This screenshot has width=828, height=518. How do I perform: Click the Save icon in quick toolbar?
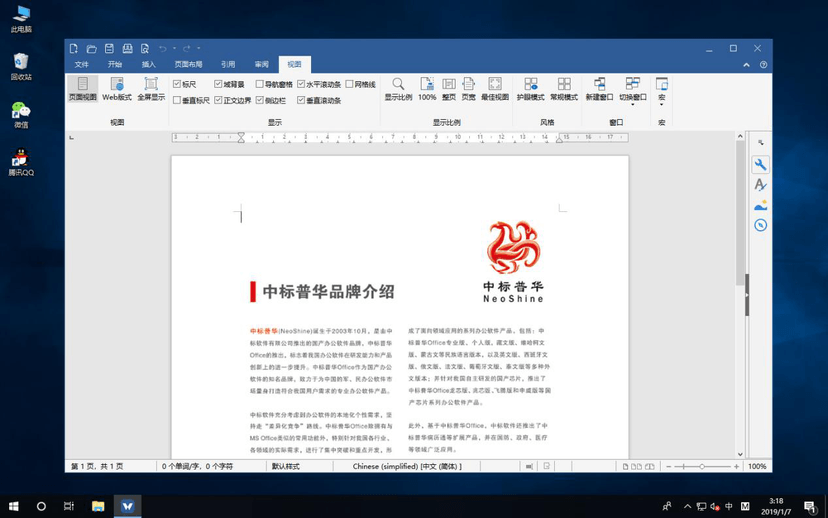pos(109,49)
